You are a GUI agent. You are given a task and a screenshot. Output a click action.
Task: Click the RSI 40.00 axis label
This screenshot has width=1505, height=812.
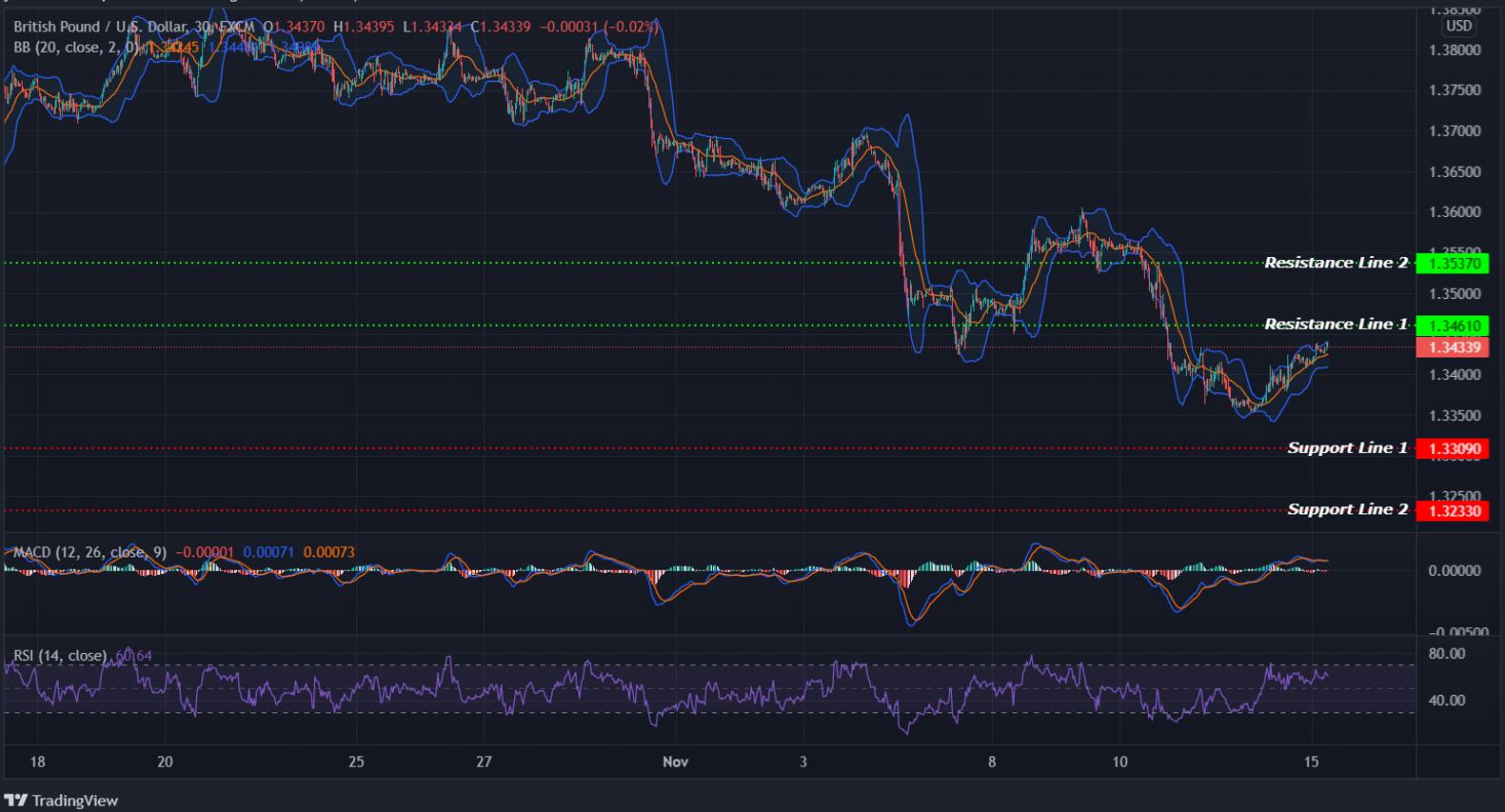click(1447, 701)
